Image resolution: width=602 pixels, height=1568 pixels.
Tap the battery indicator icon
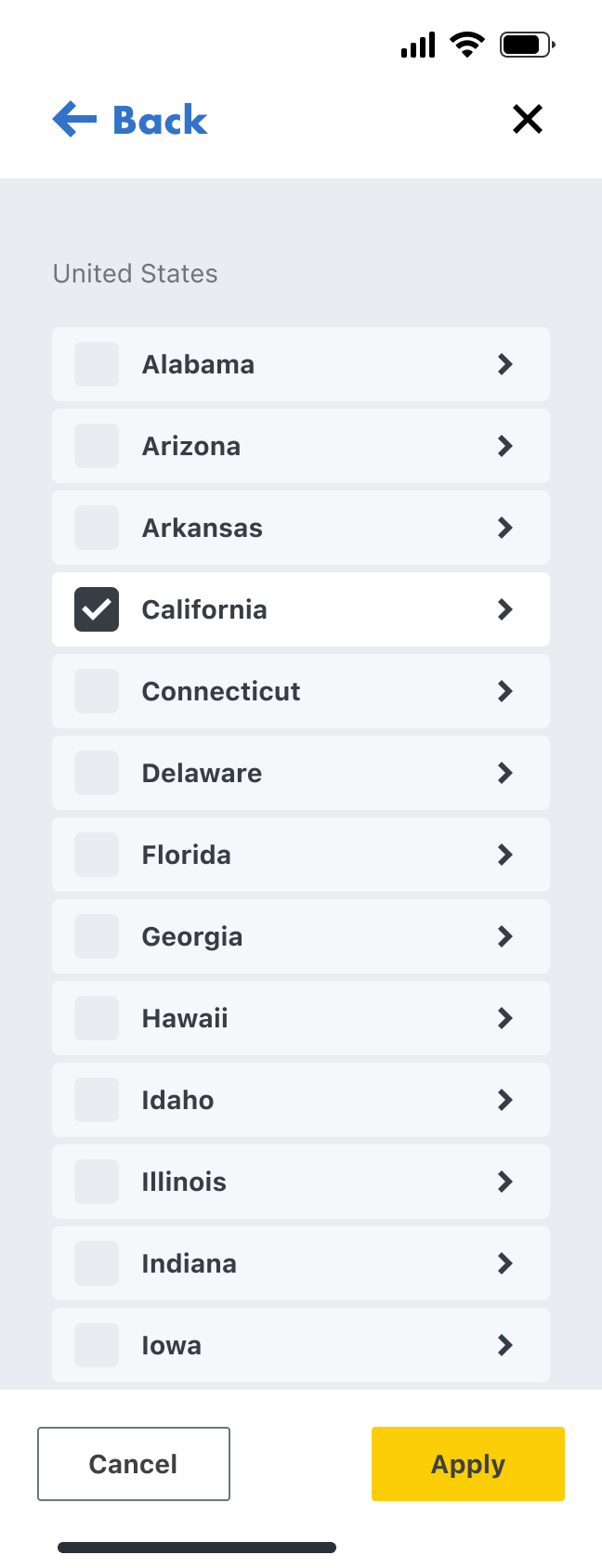click(527, 44)
